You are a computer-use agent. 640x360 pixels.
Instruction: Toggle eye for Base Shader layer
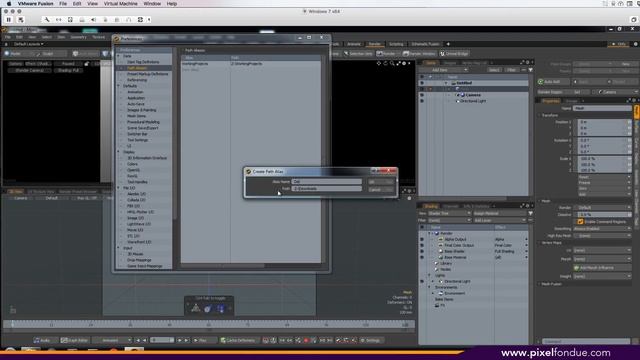coord(422,251)
